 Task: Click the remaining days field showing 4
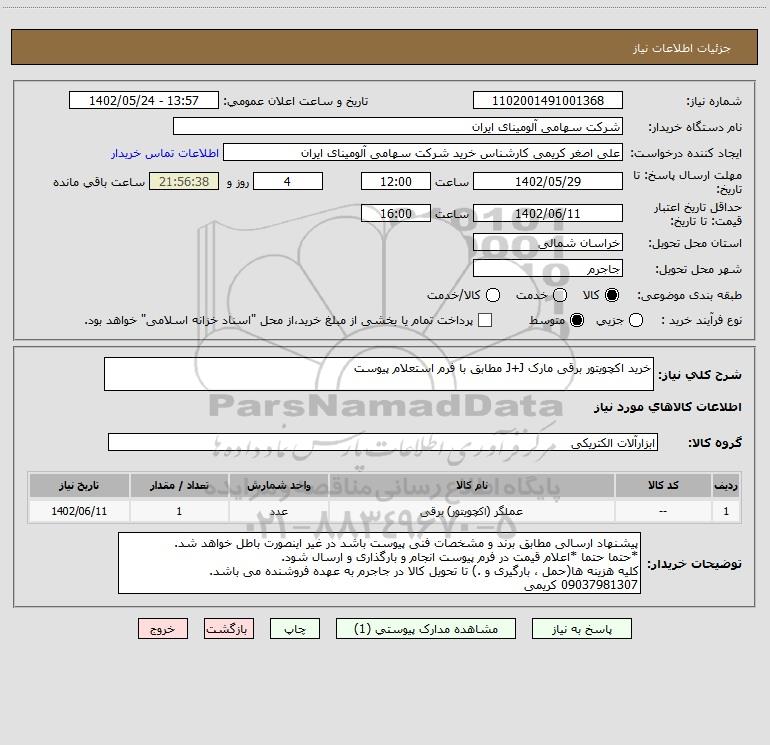coord(288,181)
